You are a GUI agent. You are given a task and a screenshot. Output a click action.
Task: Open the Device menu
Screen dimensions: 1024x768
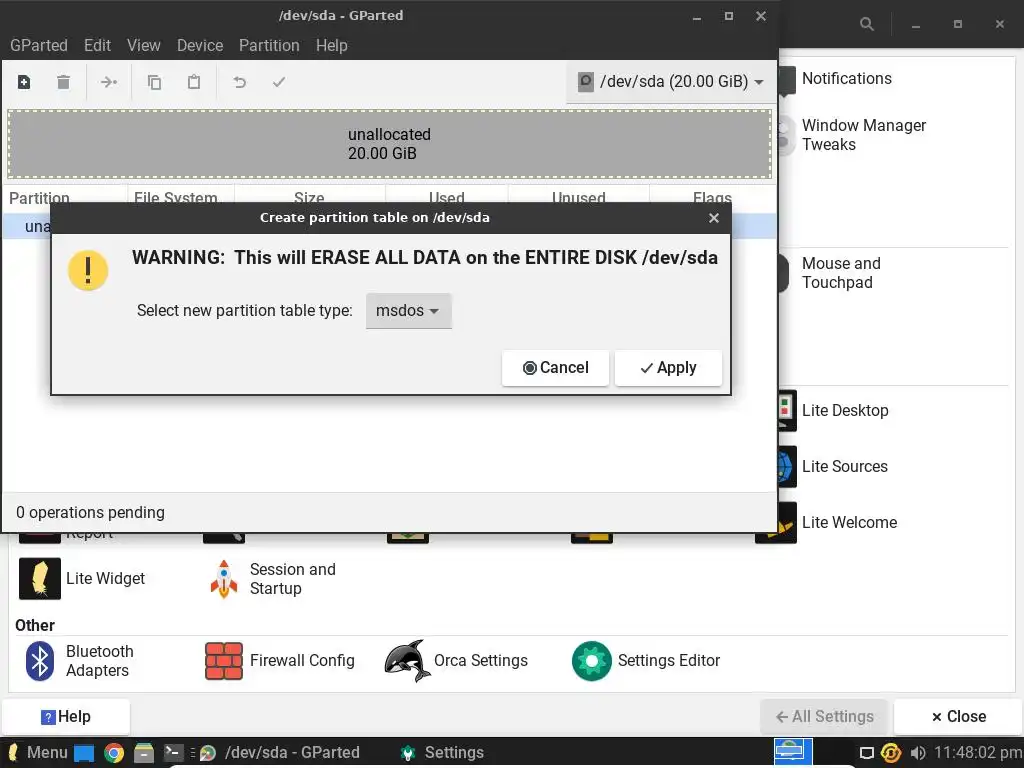(200, 45)
